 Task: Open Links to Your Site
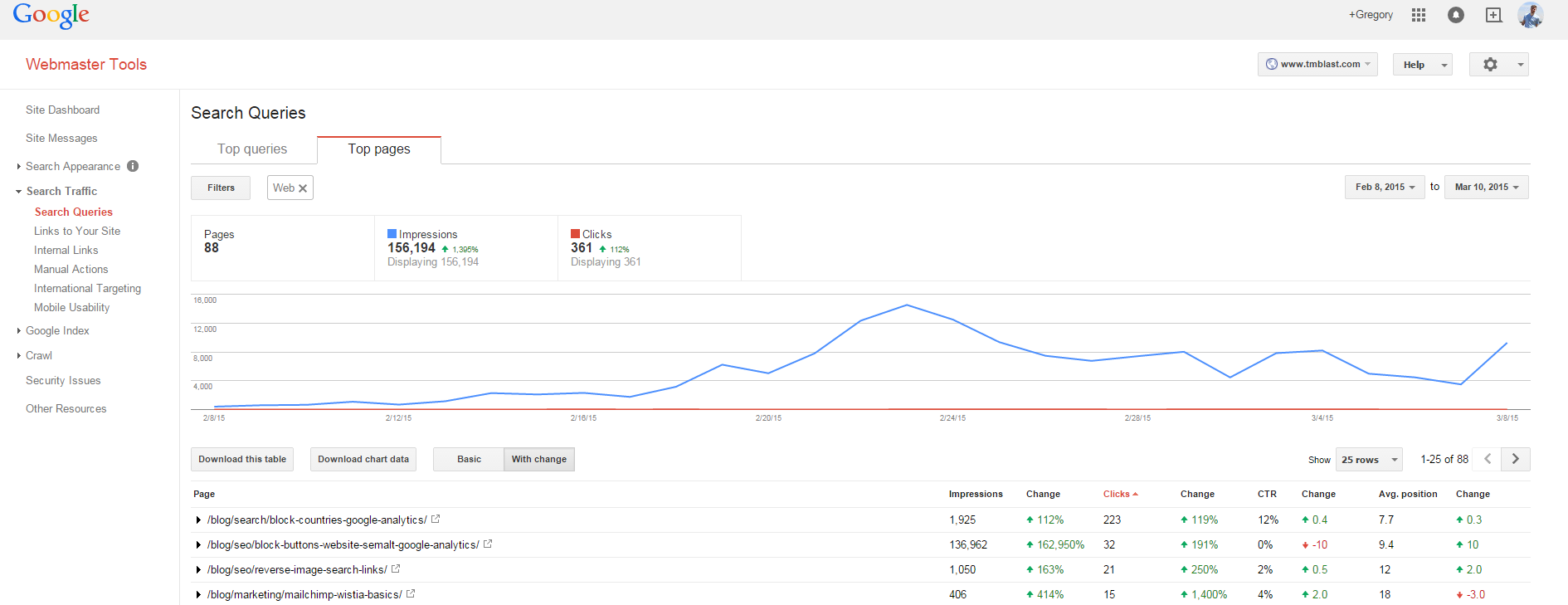point(77,231)
